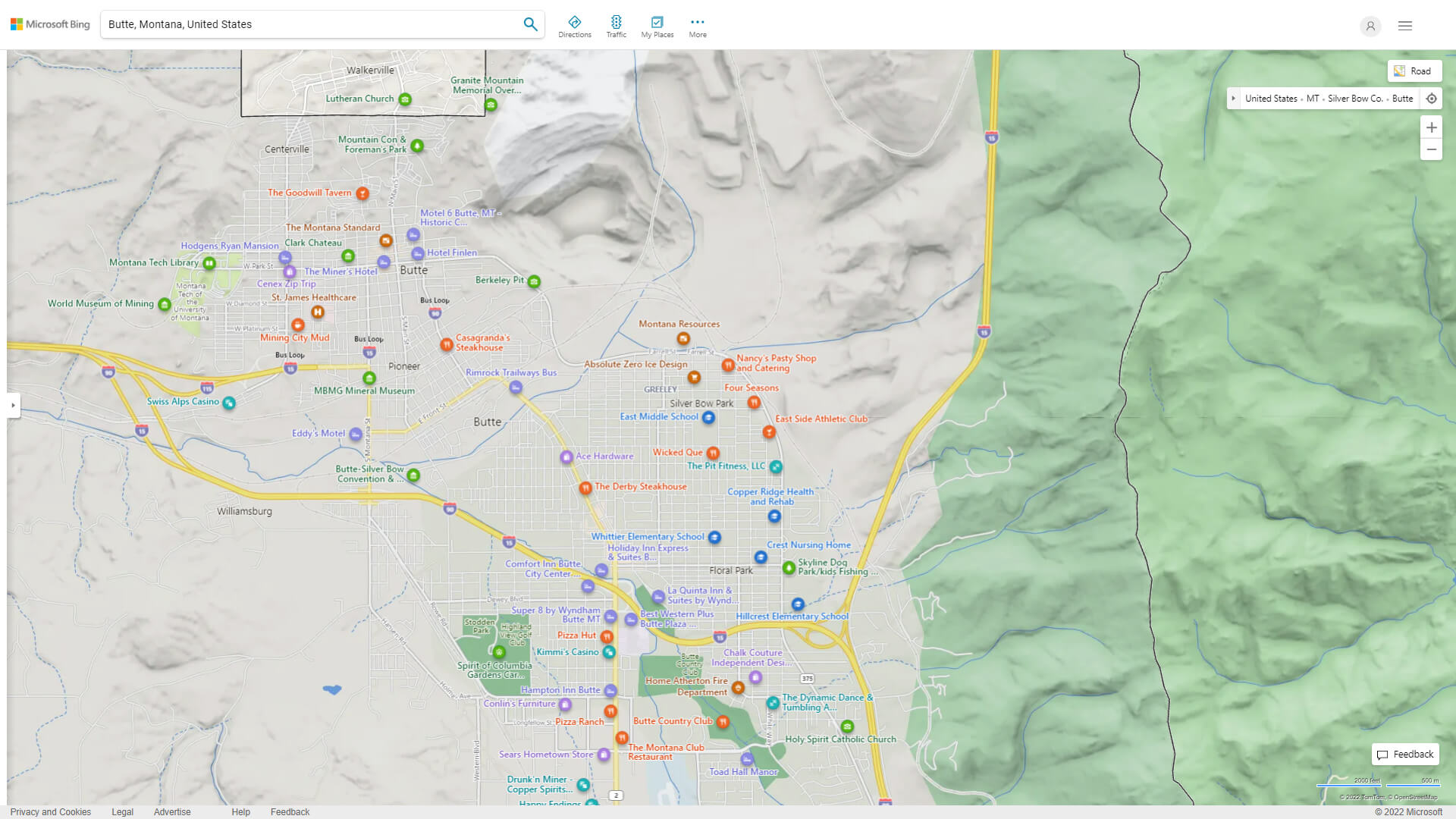The height and width of the screenshot is (819, 1456).
Task: Toggle the Traffic layer
Action: [616, 27]
